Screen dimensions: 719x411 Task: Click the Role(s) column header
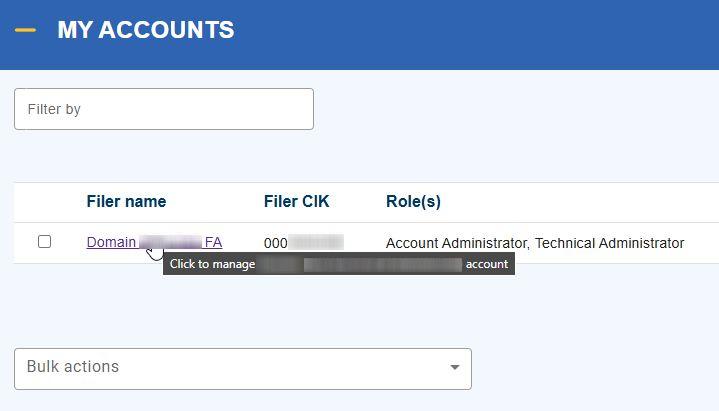413,201
